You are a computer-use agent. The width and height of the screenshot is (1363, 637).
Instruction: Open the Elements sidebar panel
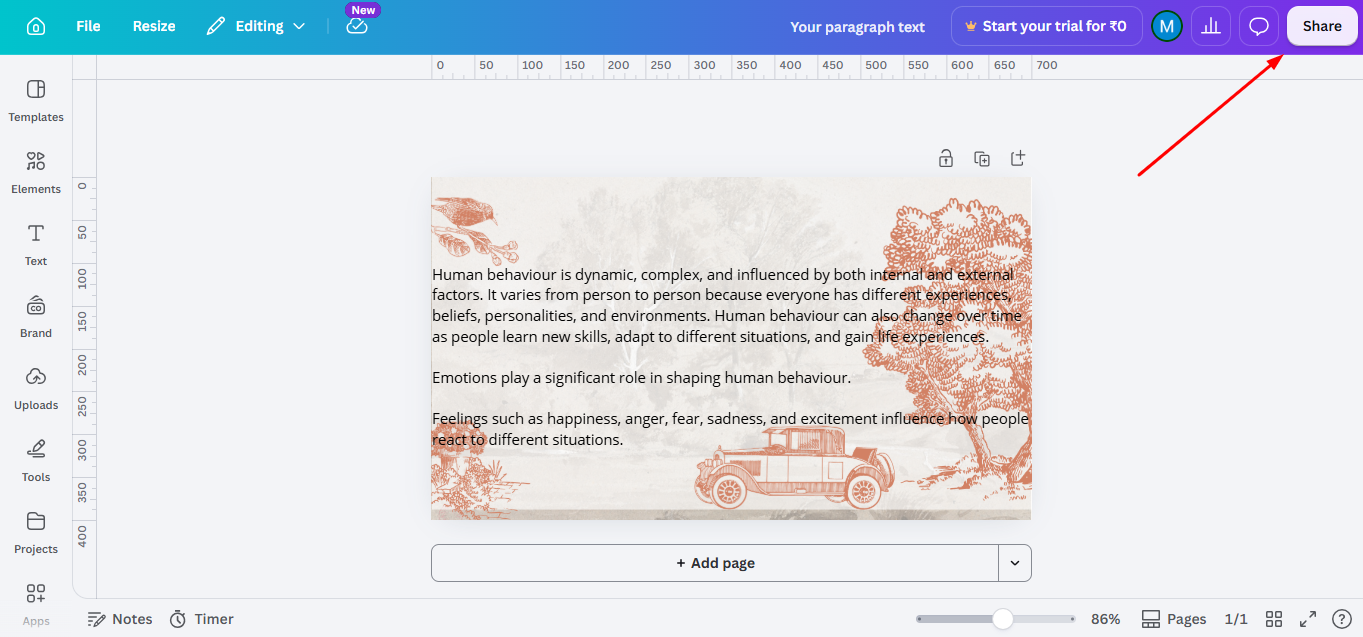(x=36, y=172)
